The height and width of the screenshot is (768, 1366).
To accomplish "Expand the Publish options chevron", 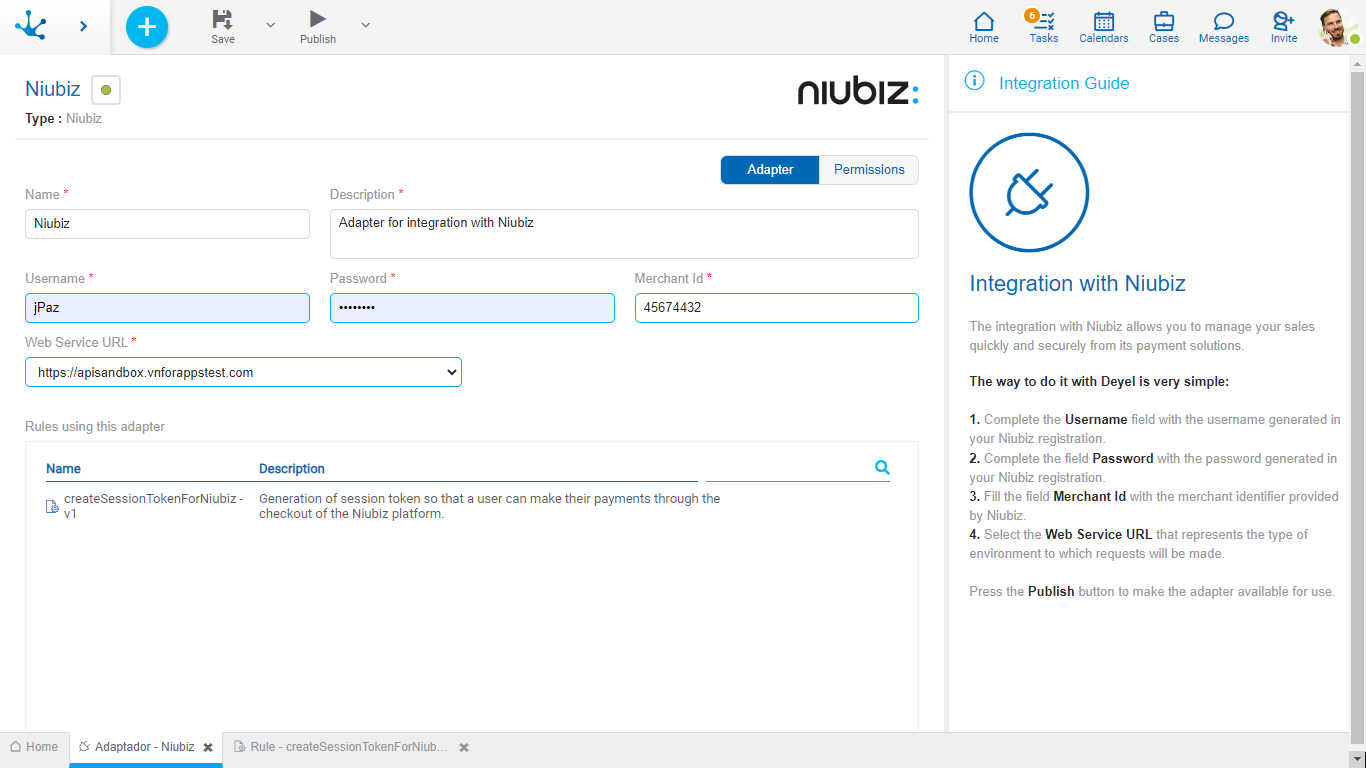I will [x=364, y=22].
